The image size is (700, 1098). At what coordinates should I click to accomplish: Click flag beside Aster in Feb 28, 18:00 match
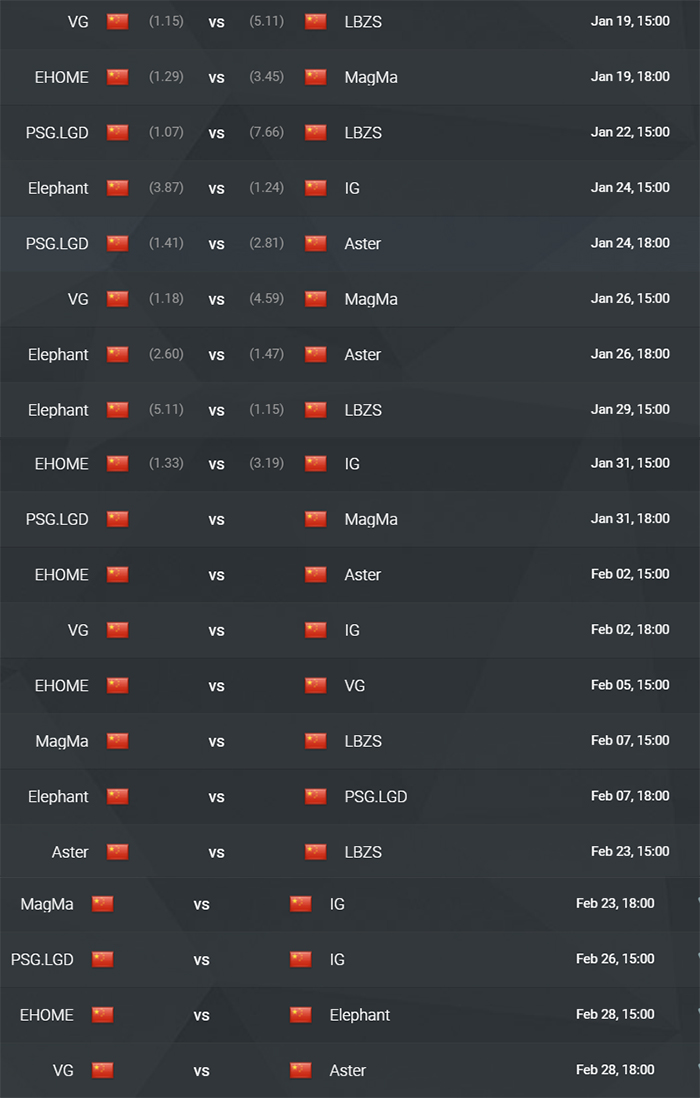(301, 1070)
